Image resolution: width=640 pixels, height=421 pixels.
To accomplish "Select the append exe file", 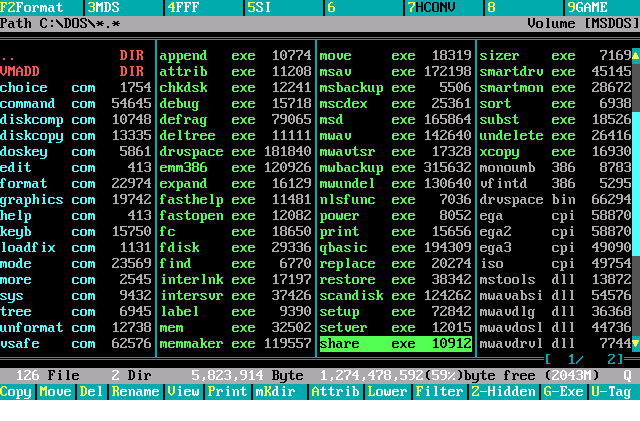I will coord(236,55).
